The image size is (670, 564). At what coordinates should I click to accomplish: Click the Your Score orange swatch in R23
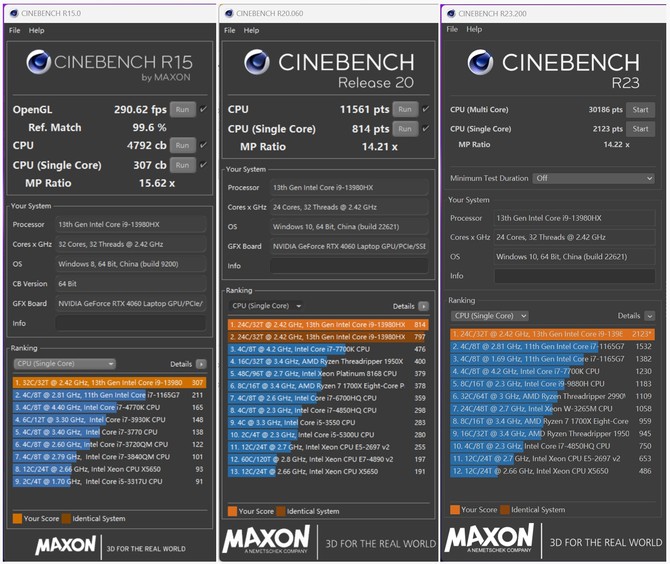pos(455,510)
